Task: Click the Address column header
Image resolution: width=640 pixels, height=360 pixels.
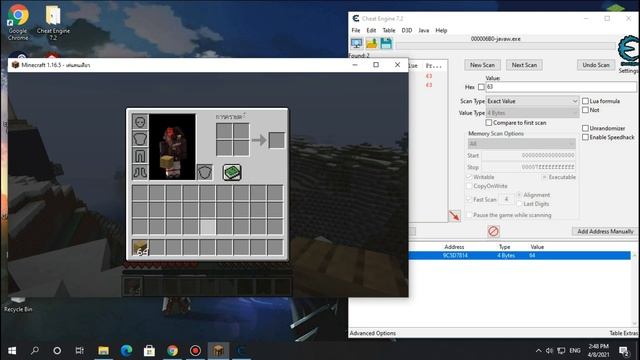Action: 454,247
